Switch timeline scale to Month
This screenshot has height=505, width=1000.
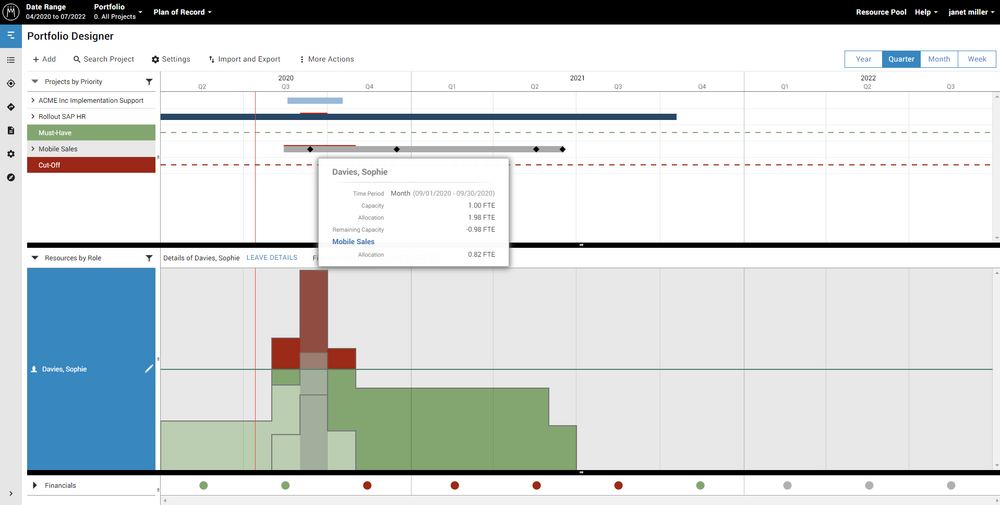pos(938,59)
